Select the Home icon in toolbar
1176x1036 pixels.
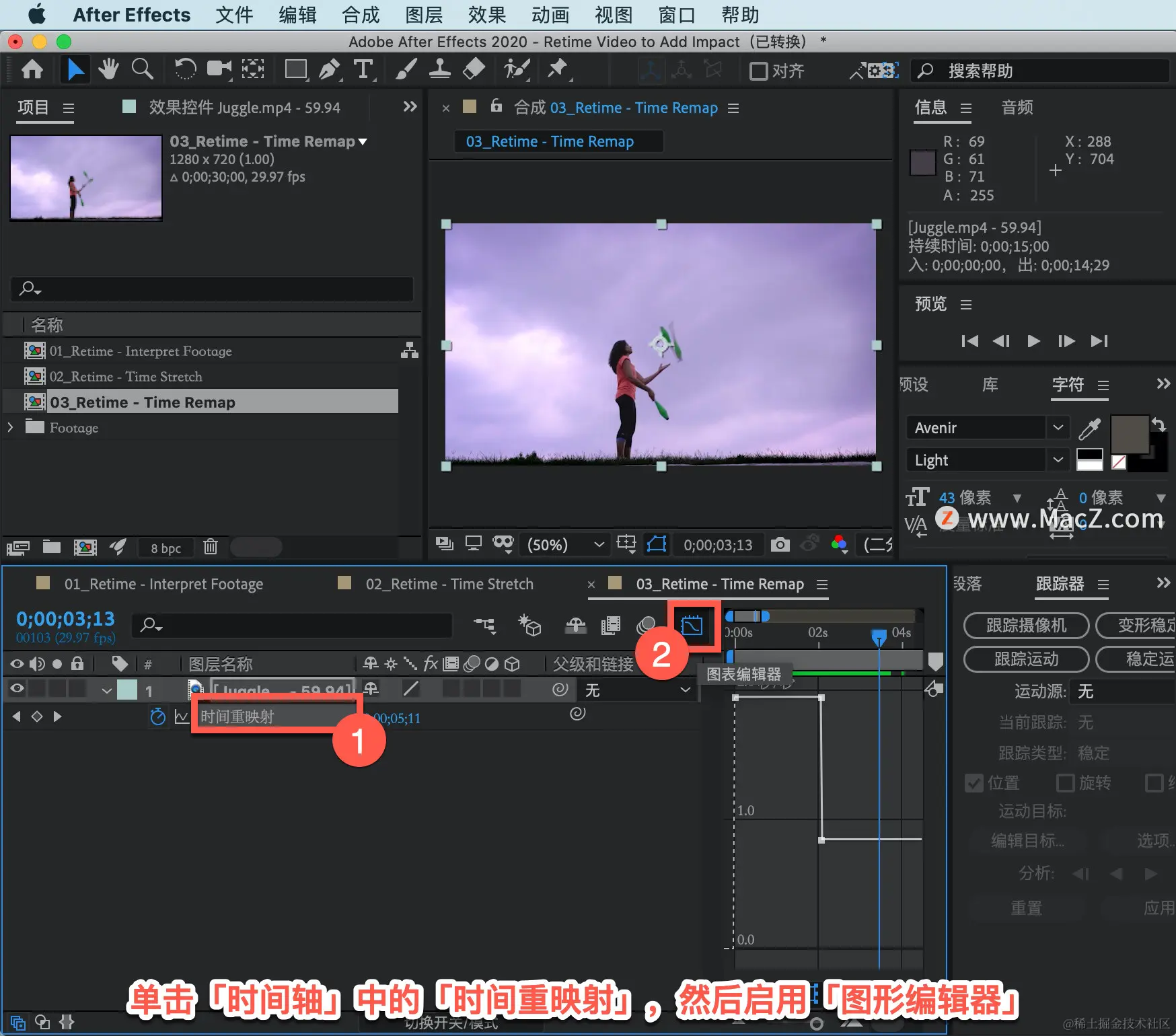coord(32,69)
